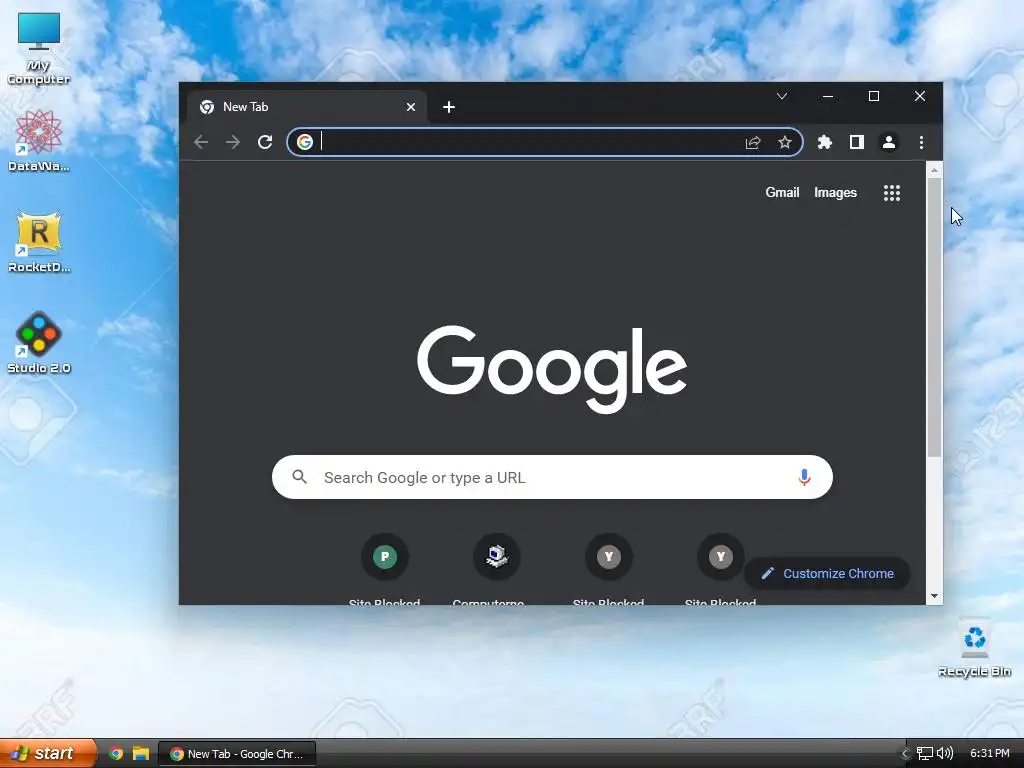The width and height of the screenshot is (1024, 768).
Task: Click the 6:31 PM clock
Action: pyautogui.click(x=990, y=754)
